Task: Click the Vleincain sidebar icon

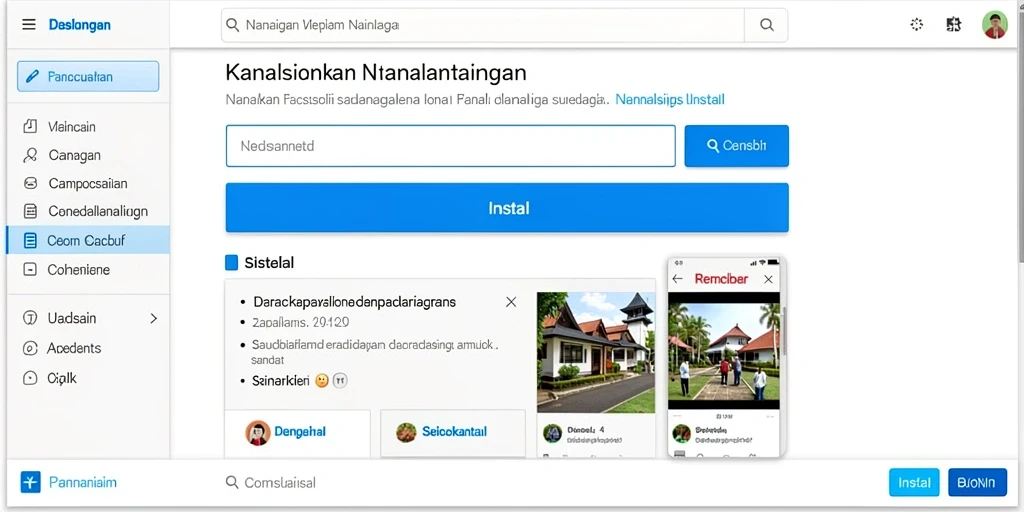Action: [30, 127]
